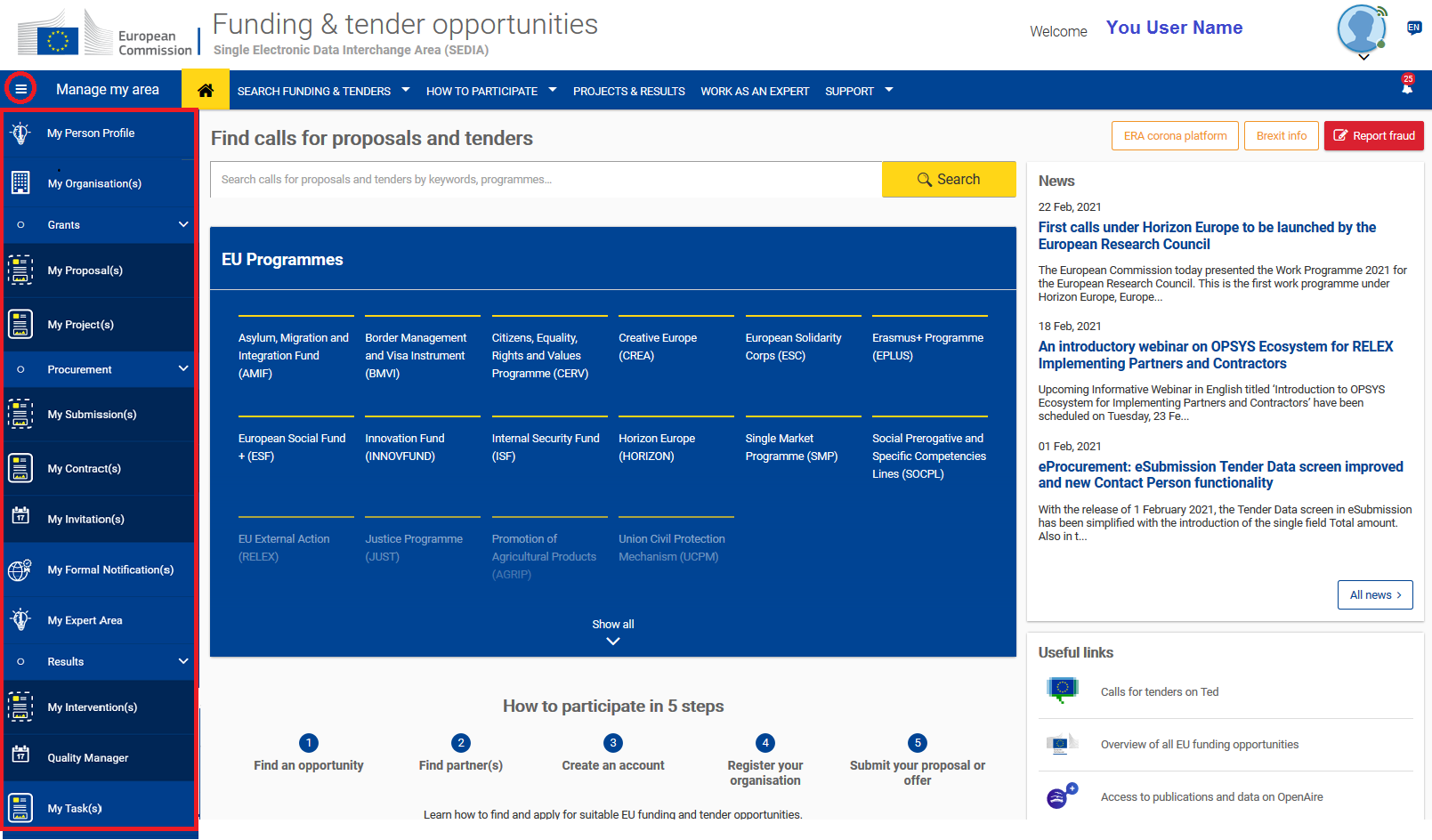Viewport: 1432px width, 840px height.
Task: Open Erasmus+ Programme (EPLUS) link
Action: (928, 346)
